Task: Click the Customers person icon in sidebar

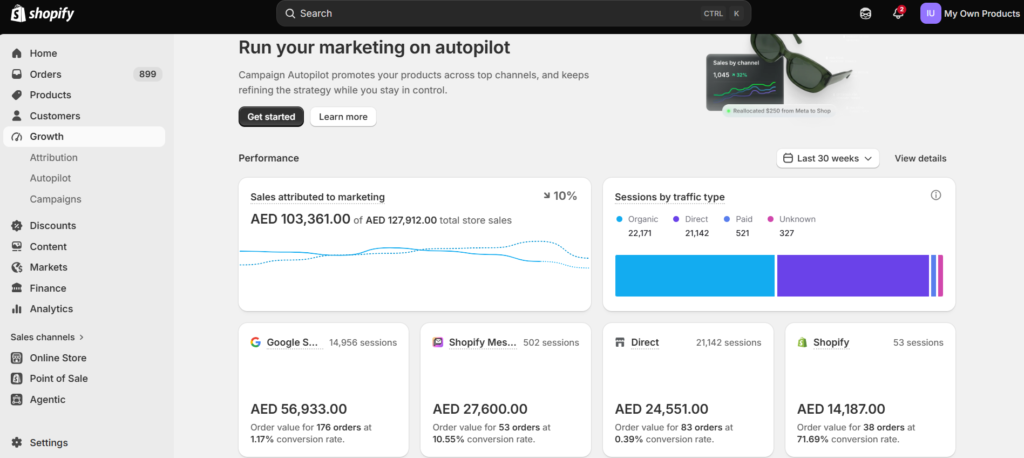Action: 17,116
